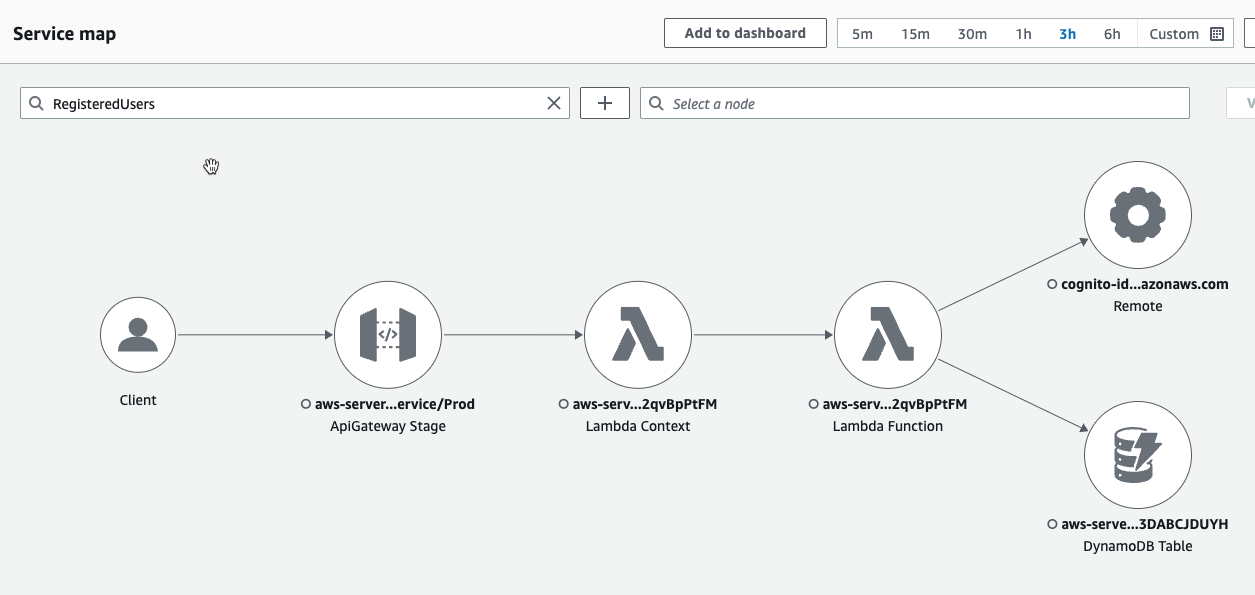
Task: Select the cognito Remote gear node
Action: (x=1138, y=214)
